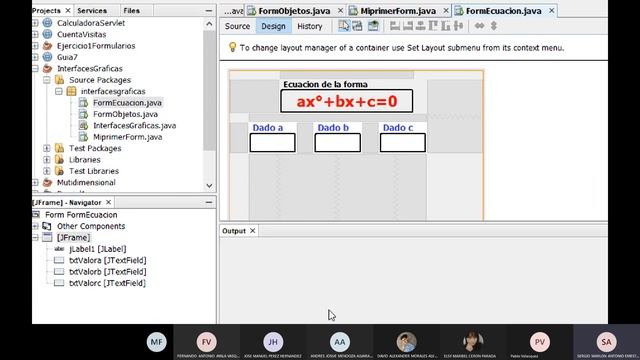Click the lightbulb hint icon
The image size is (640, 360).
coord(232,47)
